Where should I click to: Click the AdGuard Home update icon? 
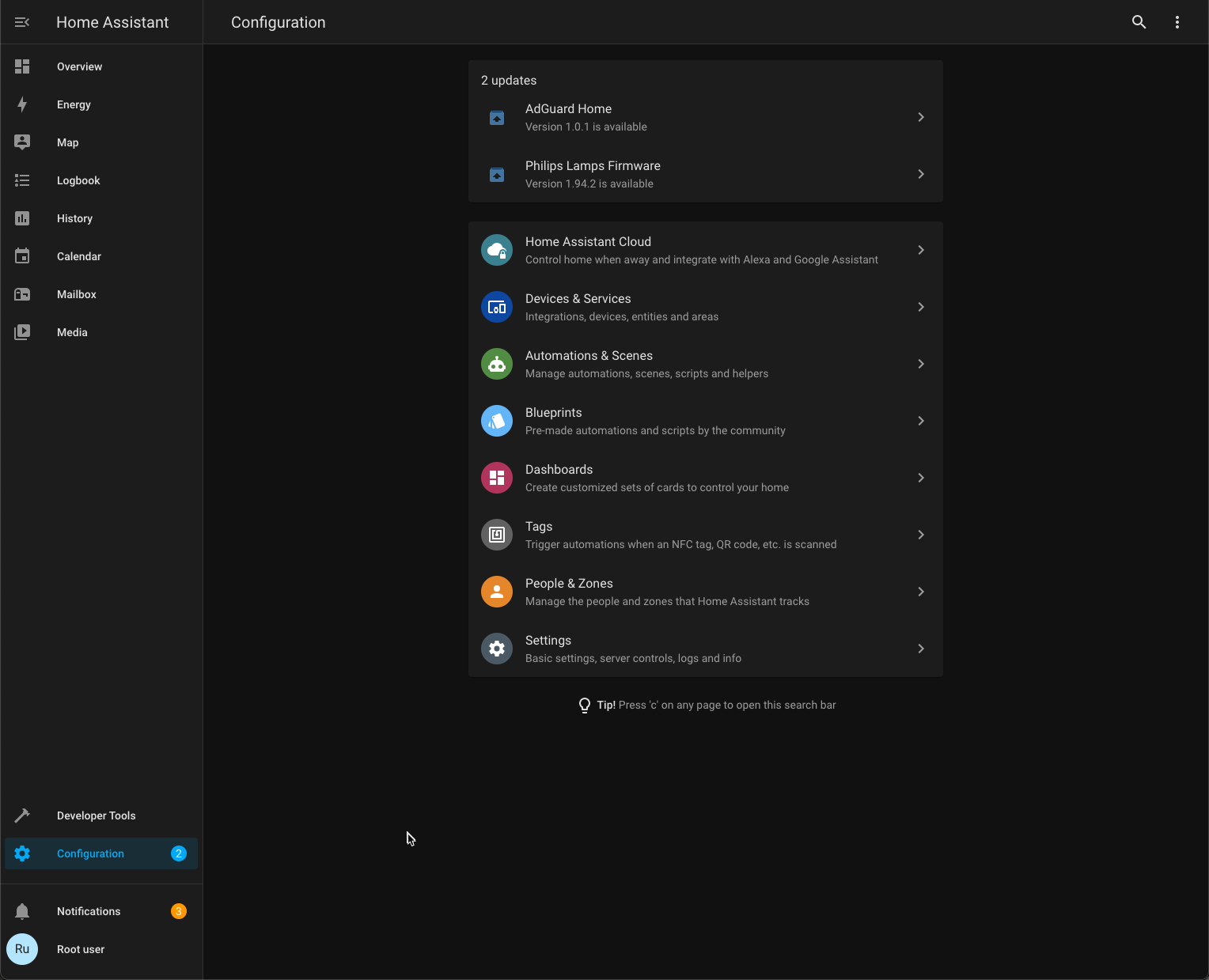click(x=497, y=118)
